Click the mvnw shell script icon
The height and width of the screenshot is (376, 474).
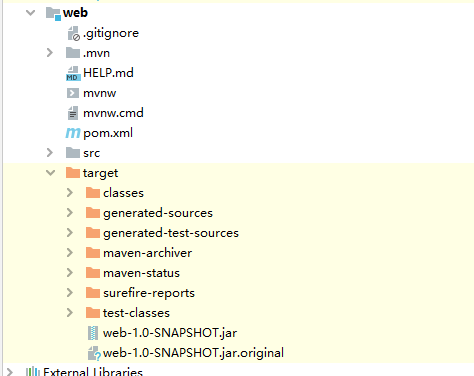(x=73, y=93)
